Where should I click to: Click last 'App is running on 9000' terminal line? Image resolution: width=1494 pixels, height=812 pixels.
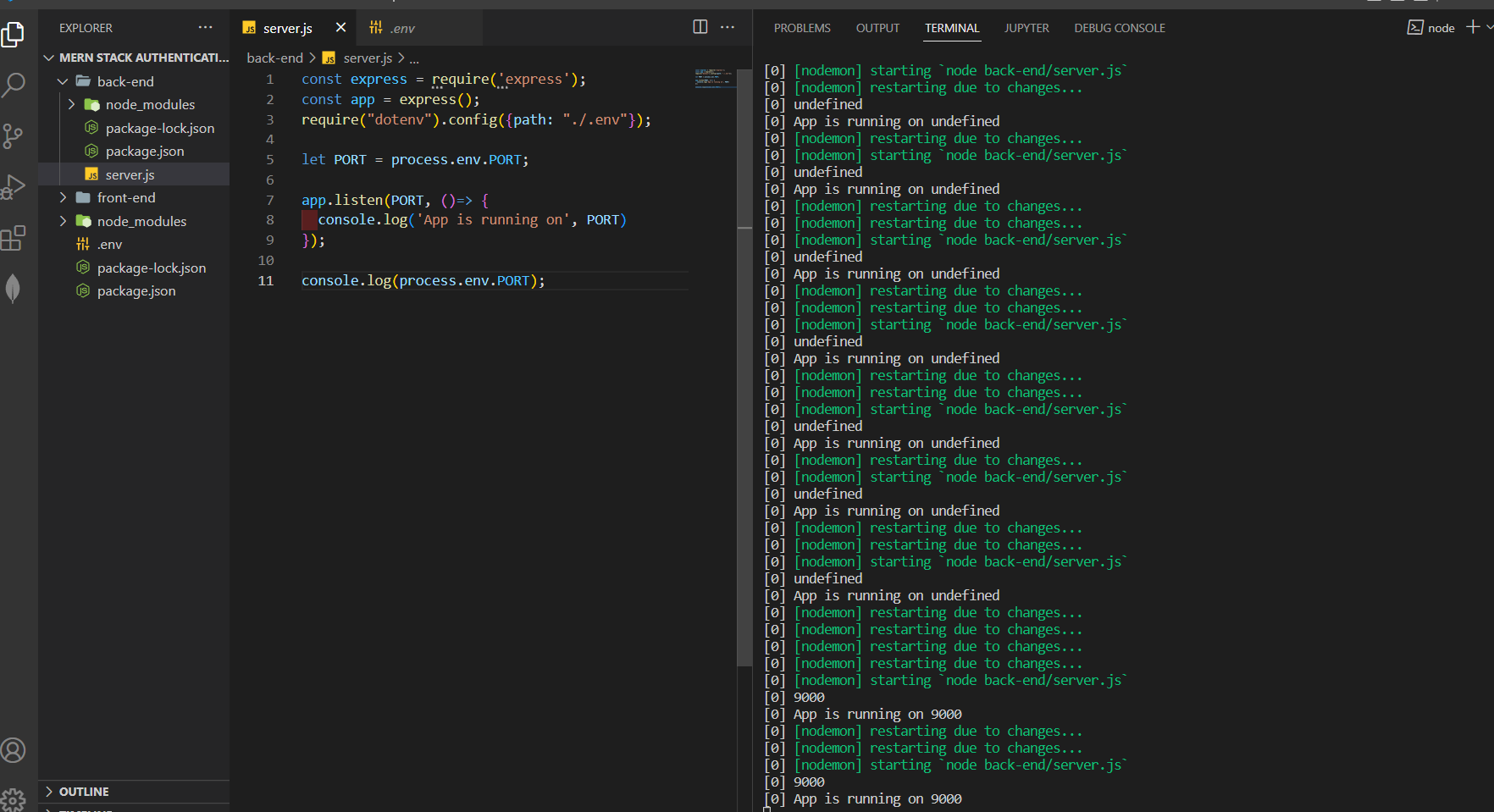(x=877, y=799)
